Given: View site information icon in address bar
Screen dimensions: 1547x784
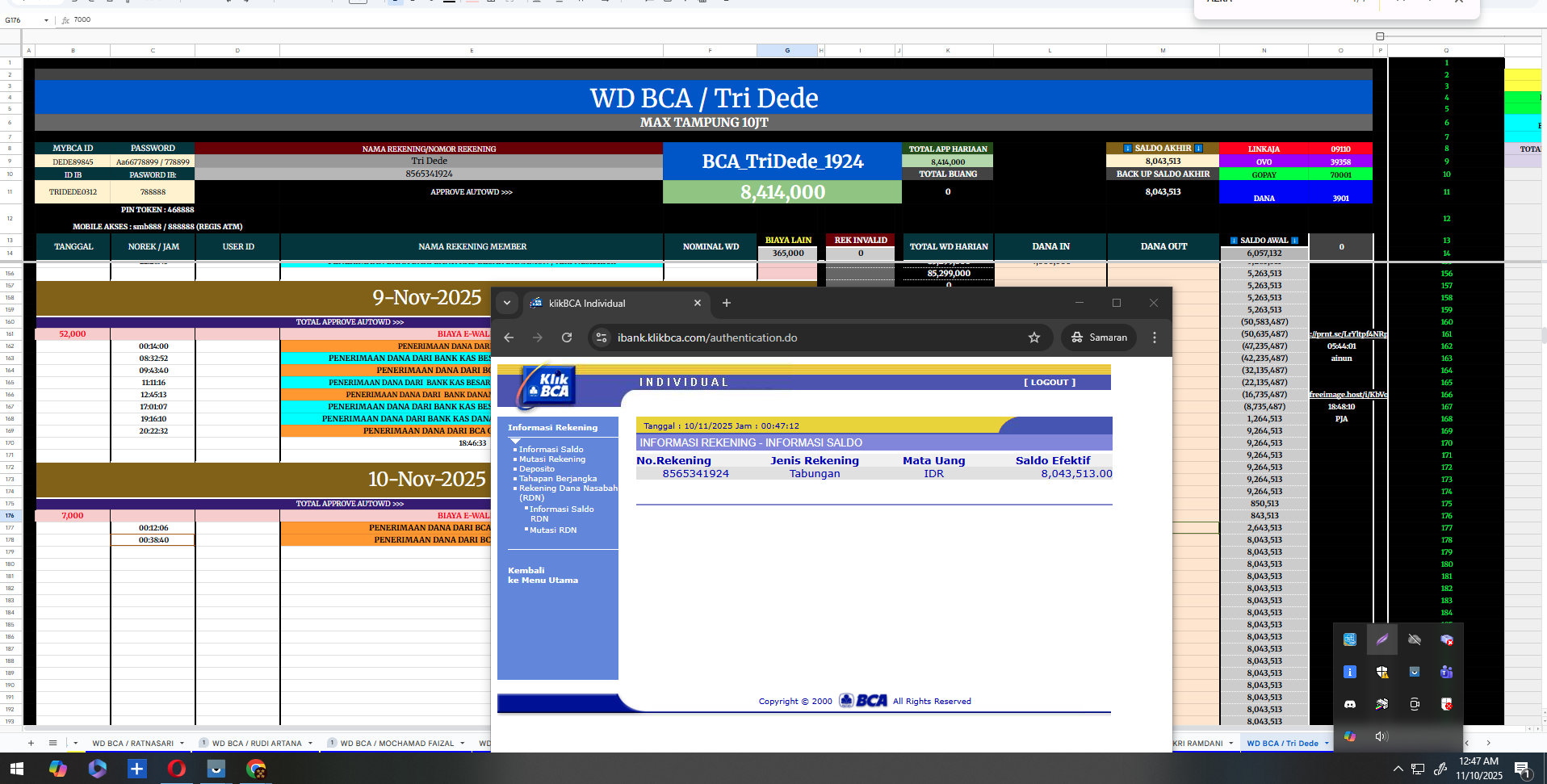Looking at the screenshot, I should coord(602,337).
